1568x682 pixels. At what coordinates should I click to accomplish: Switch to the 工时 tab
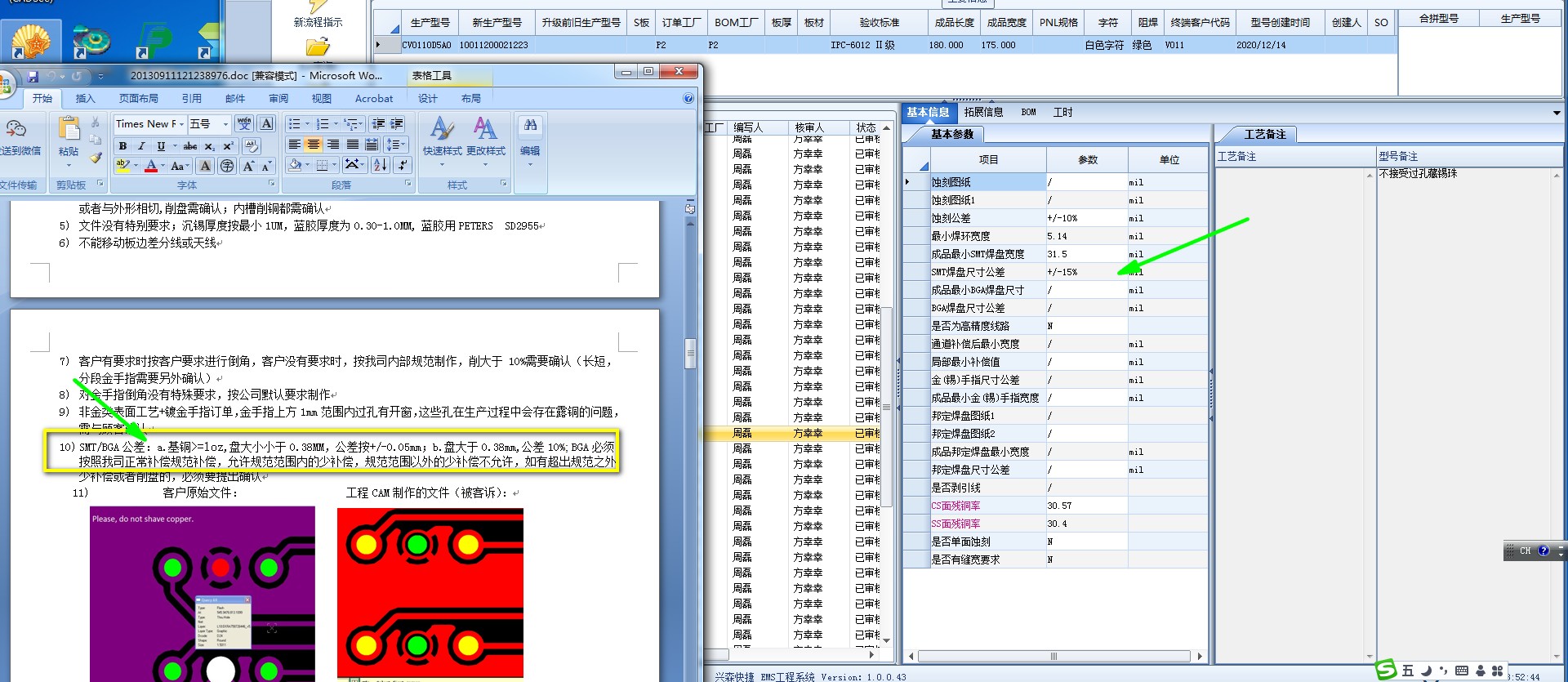click(x=1062, y=112)
